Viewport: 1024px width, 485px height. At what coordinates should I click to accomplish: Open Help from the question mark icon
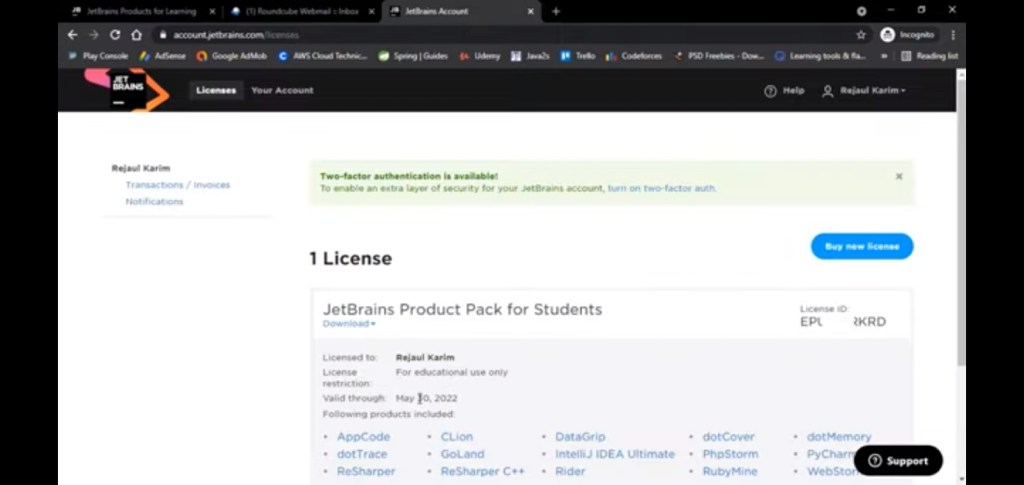pyautogui.click(x=770, y=91)
